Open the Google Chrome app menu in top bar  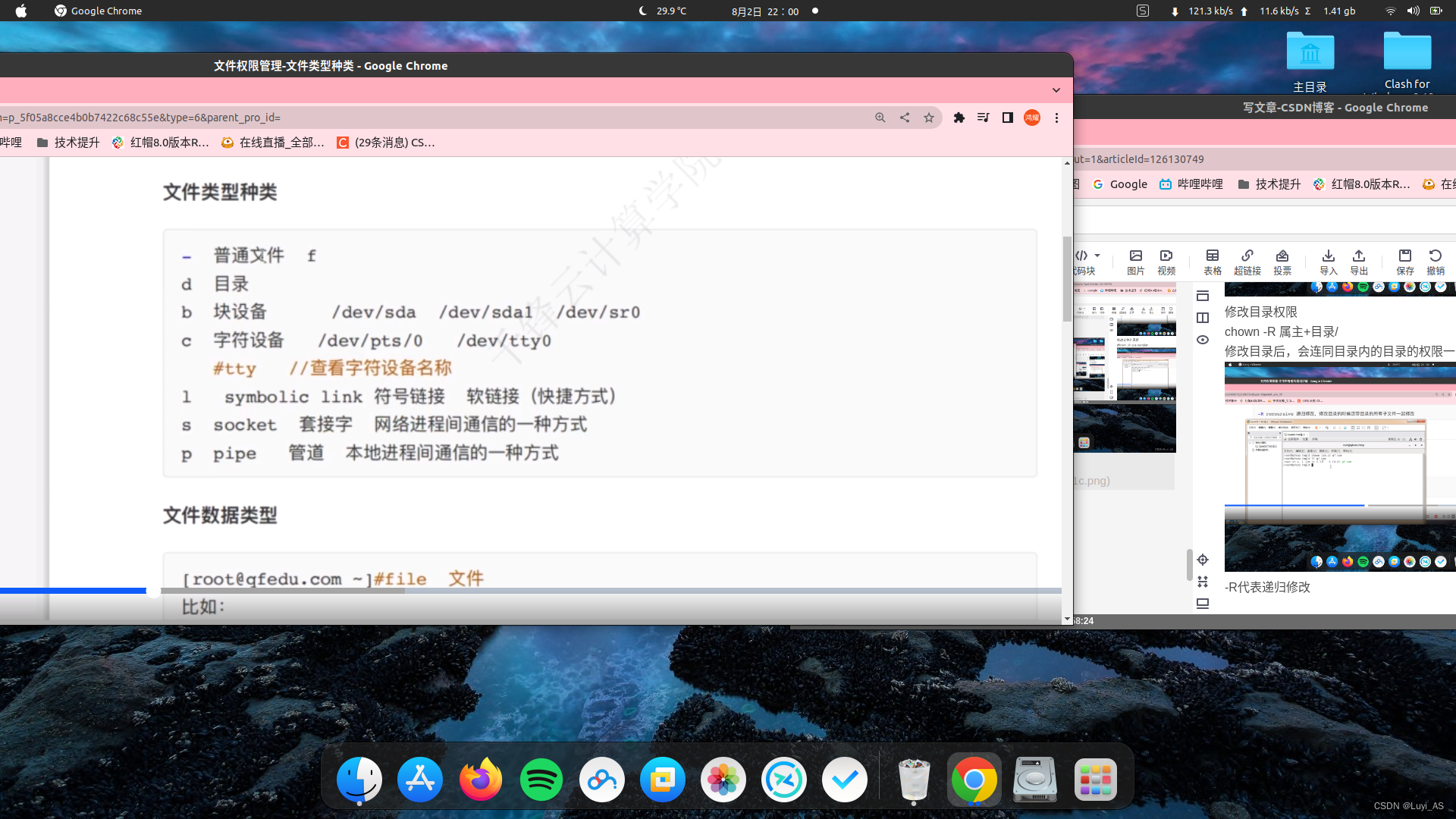(x=99, y=11)
